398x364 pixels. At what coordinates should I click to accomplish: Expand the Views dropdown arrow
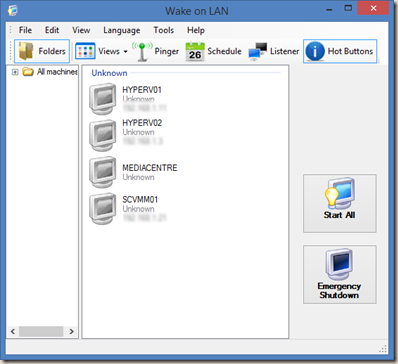[125, 52]
